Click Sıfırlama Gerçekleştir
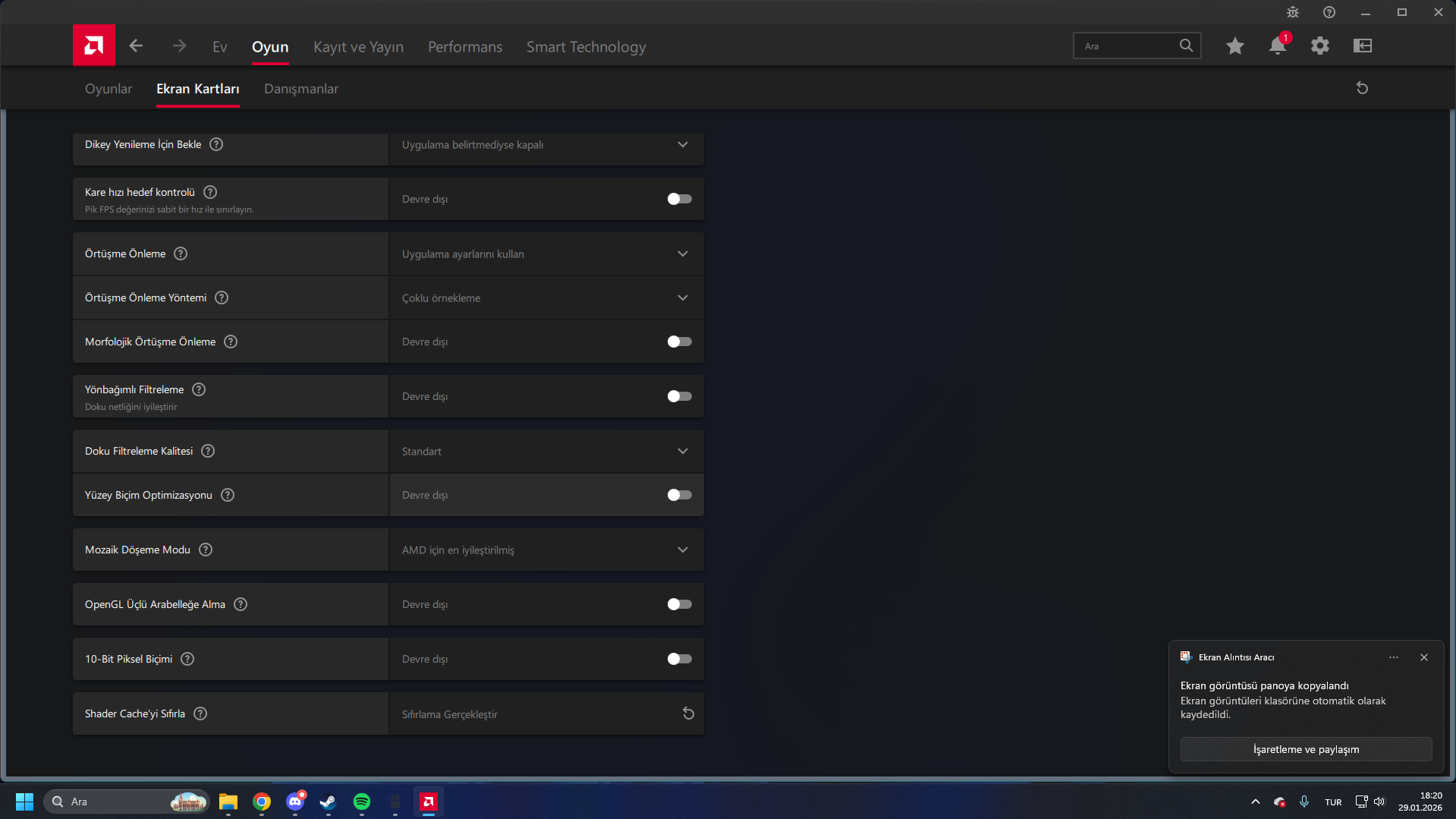 coord(450,714)
